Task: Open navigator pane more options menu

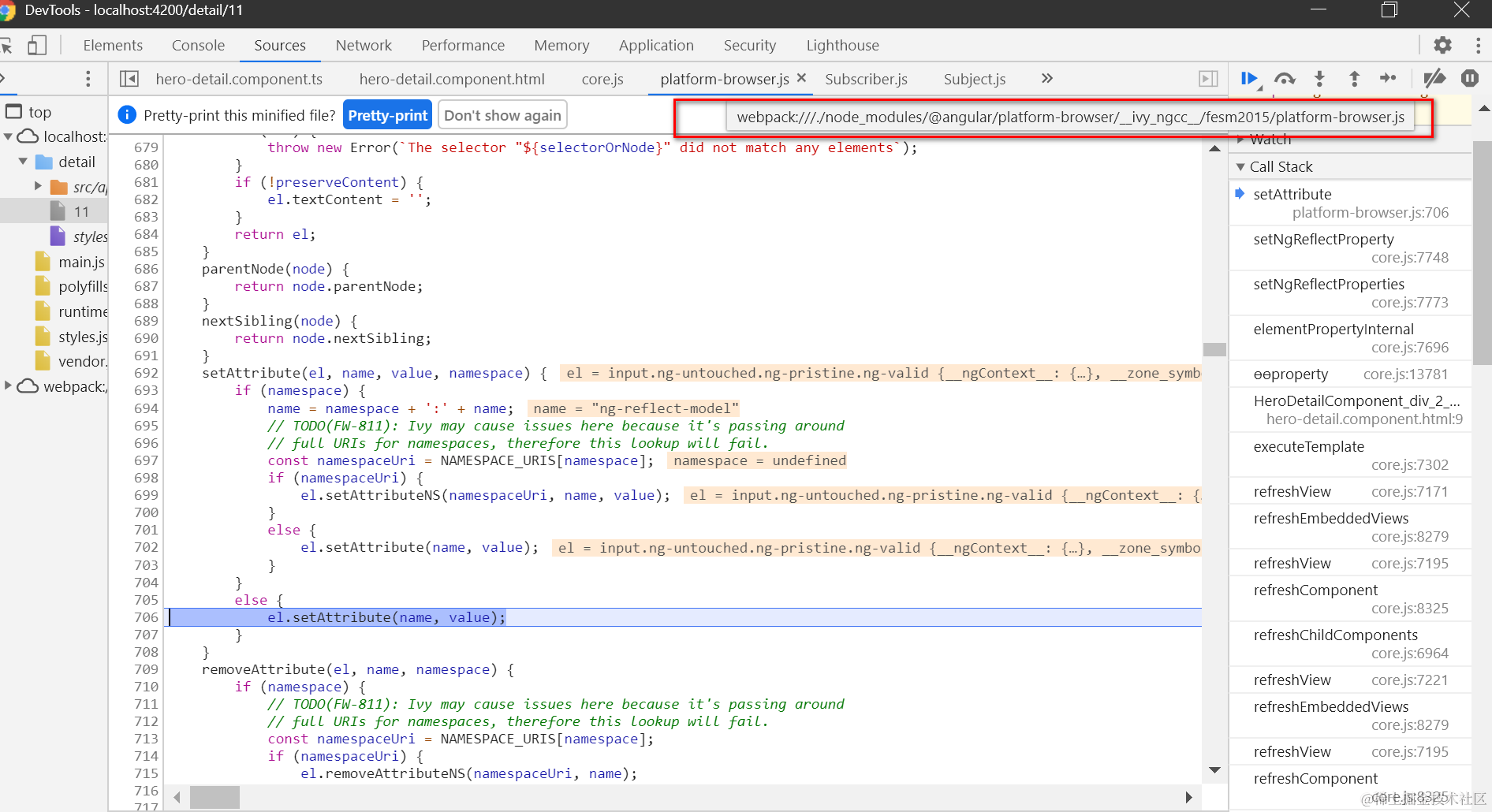Action: (x=88, y=79)
